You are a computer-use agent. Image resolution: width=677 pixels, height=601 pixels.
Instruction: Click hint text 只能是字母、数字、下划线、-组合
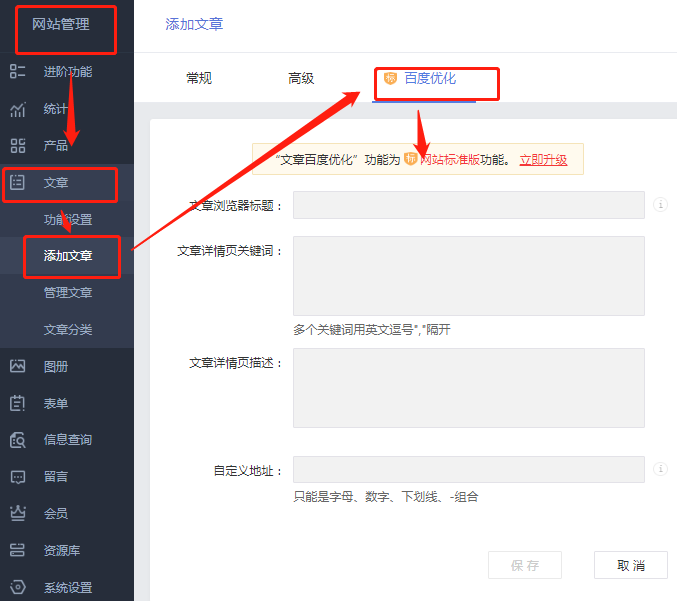click(386, 497)
